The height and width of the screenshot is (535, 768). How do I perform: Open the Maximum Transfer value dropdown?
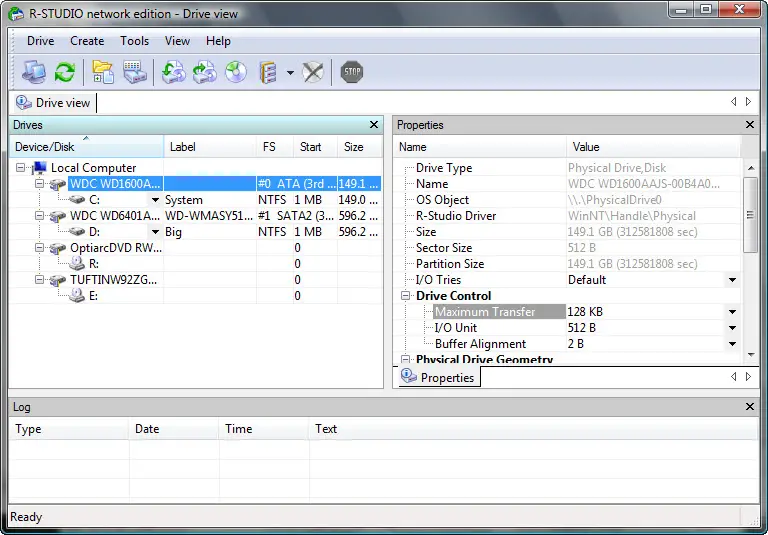(732, 312)
